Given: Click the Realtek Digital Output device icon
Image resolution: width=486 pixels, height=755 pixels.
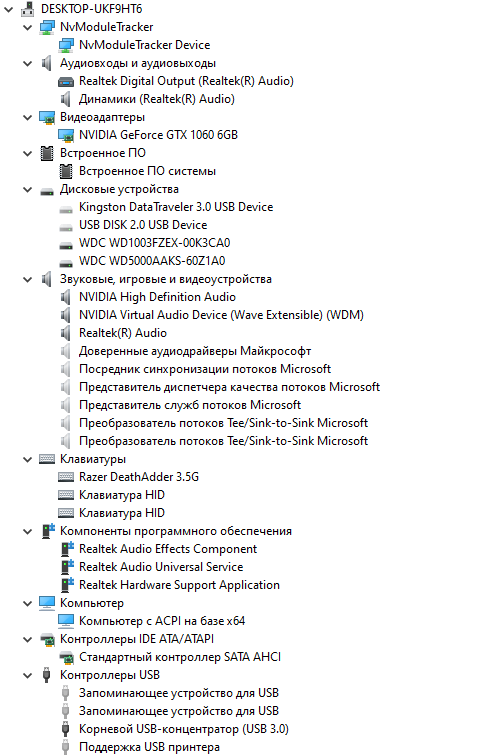Looking at the screenshot, I should [66, 81].
